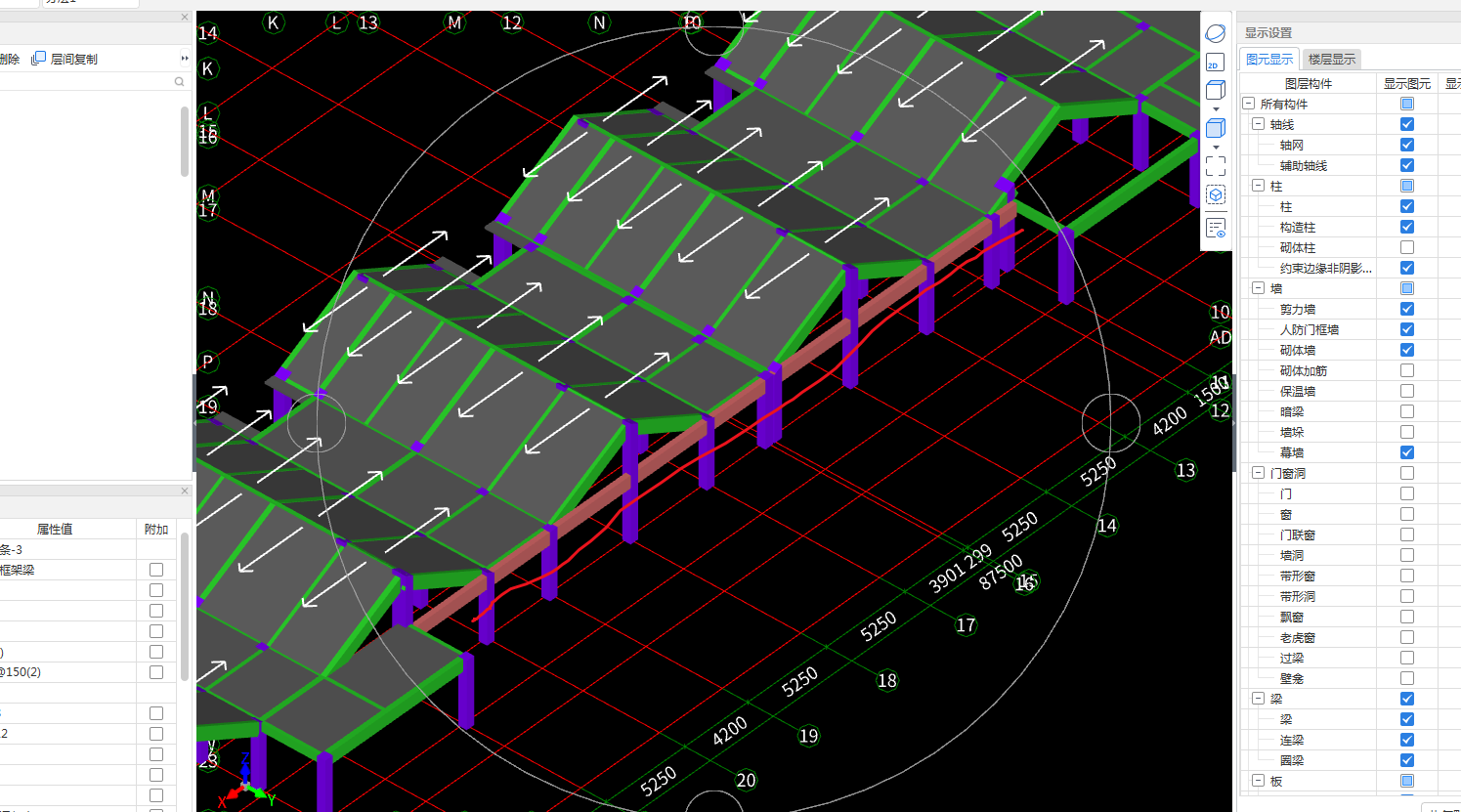Collapse the 梁 tree group
This screenshot has width=1461, height=812.
pyautogui.click(x=1259, y=699)
